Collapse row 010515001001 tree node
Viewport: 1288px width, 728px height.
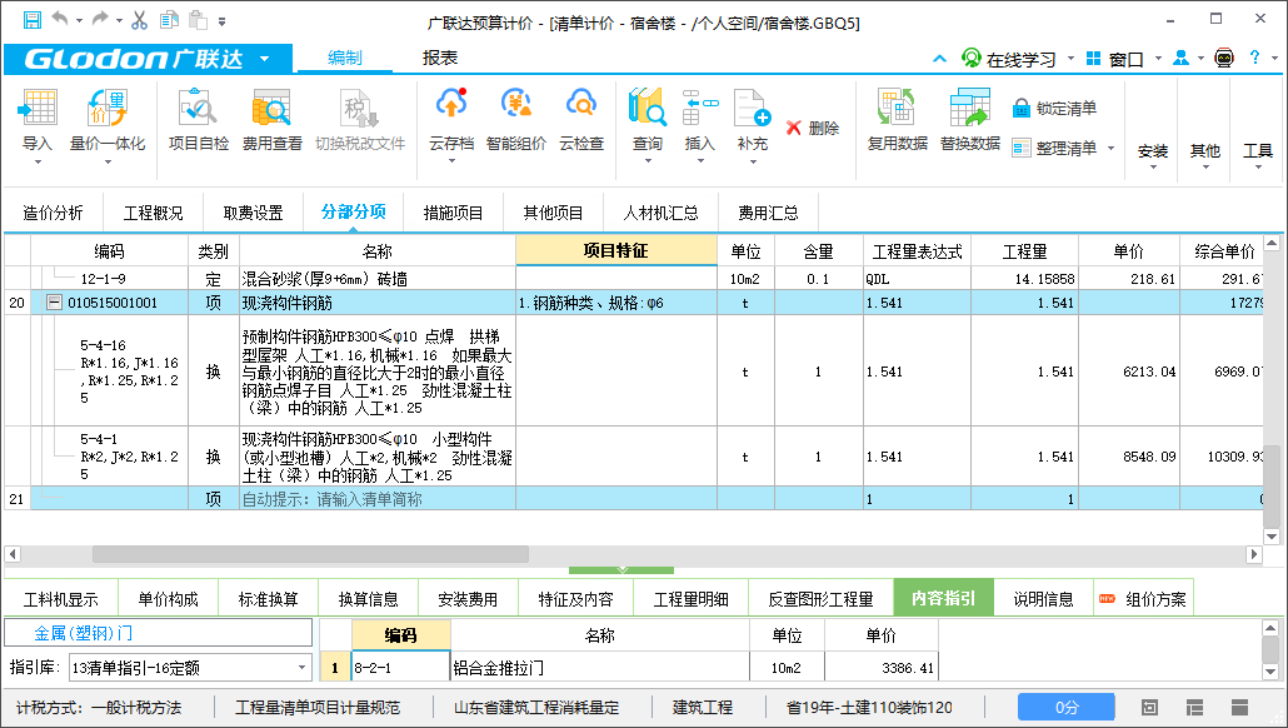tap(54, 303)
